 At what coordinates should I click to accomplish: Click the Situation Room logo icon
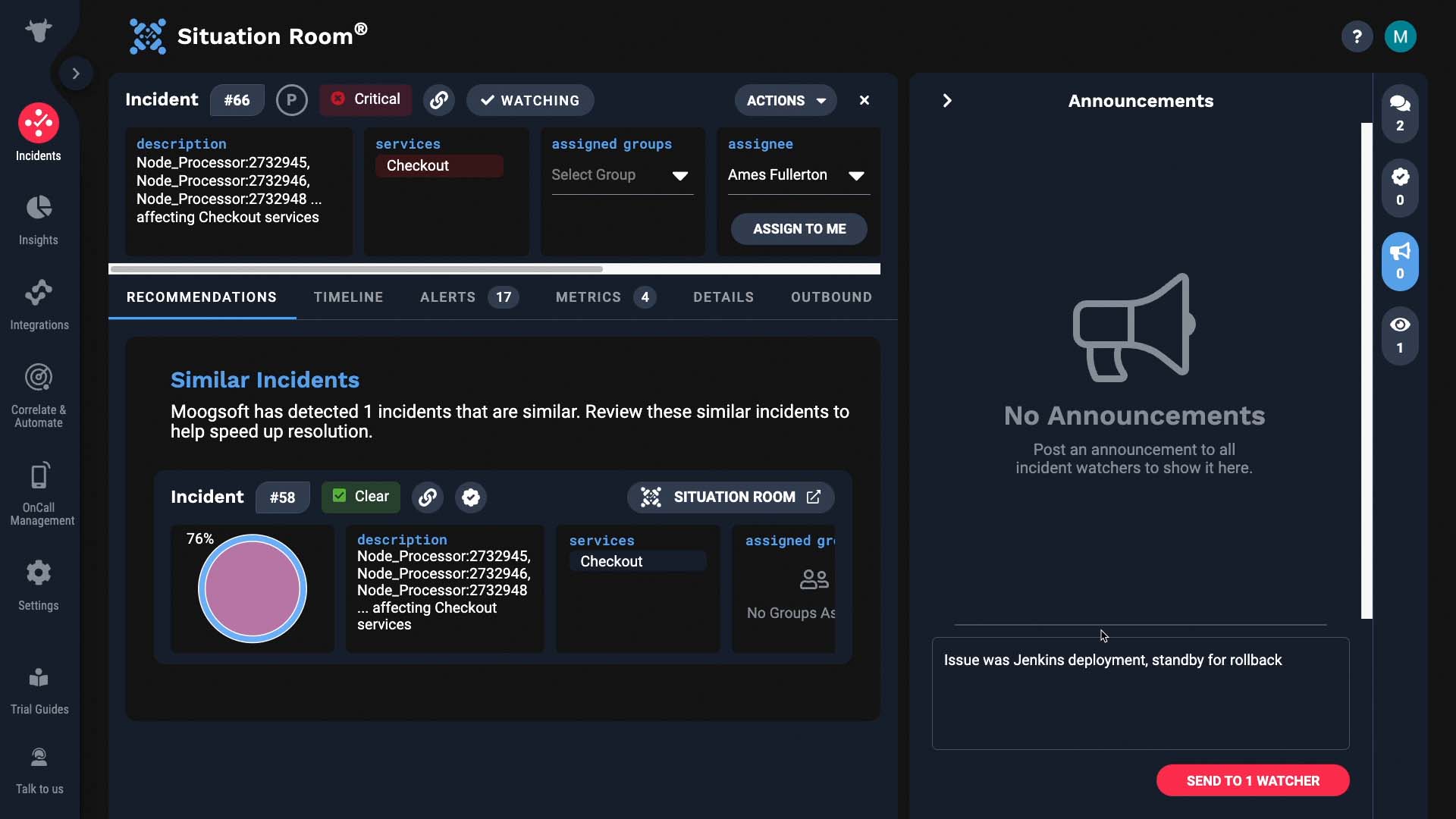tap(147, 36)
